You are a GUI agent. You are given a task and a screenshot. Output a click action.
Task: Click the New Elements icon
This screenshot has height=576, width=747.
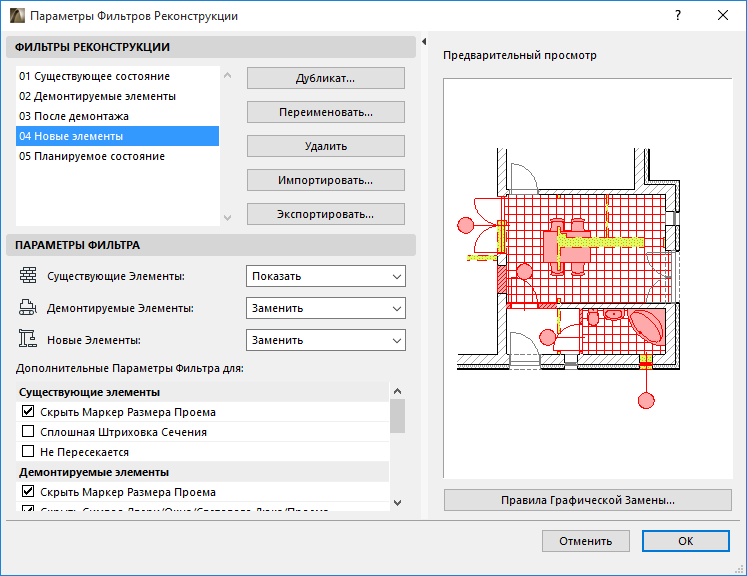[28, 340]
